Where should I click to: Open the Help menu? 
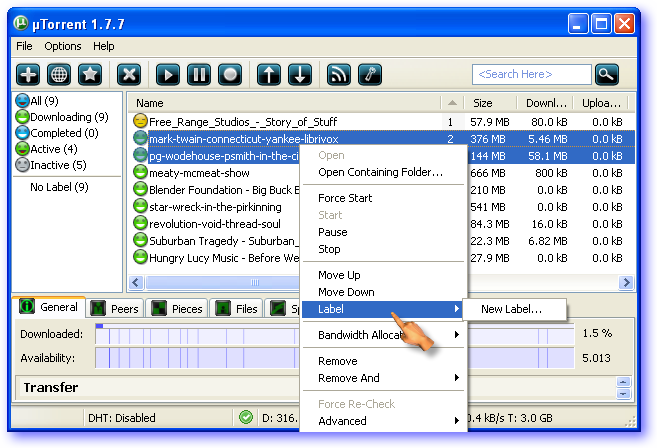103,46
